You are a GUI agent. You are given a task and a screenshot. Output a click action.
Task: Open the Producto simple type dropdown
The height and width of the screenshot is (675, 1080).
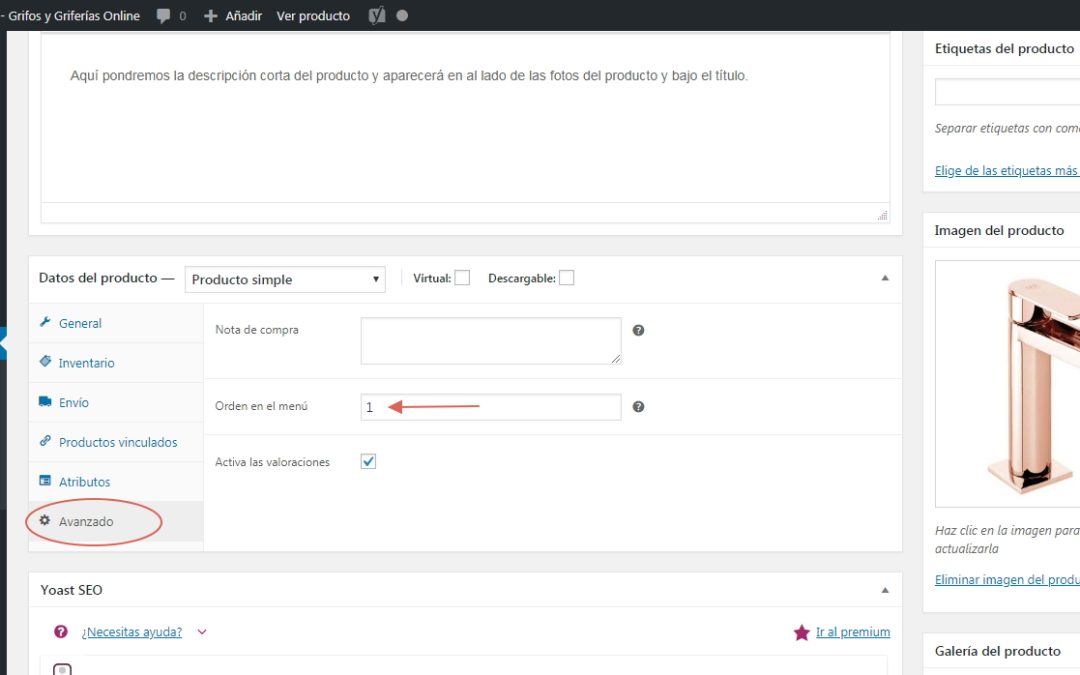[285, 280]
